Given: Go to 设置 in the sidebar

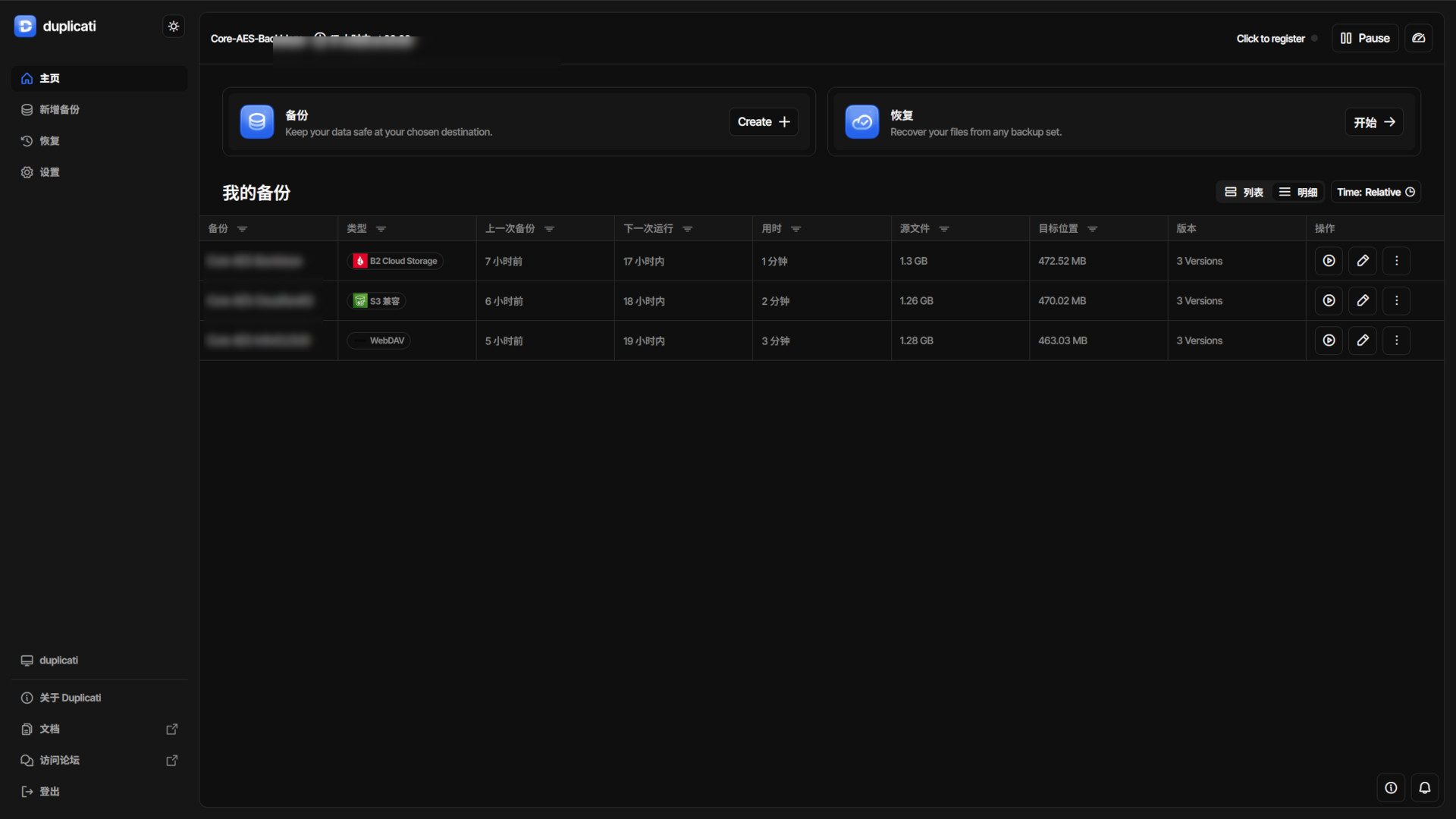Looking at the screenshot, I should (49, 172).
